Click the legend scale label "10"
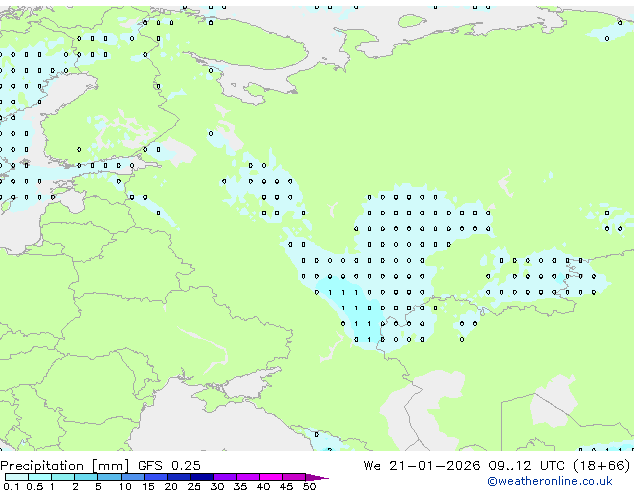This screenshot has height=490, width=634. (125, 486)
